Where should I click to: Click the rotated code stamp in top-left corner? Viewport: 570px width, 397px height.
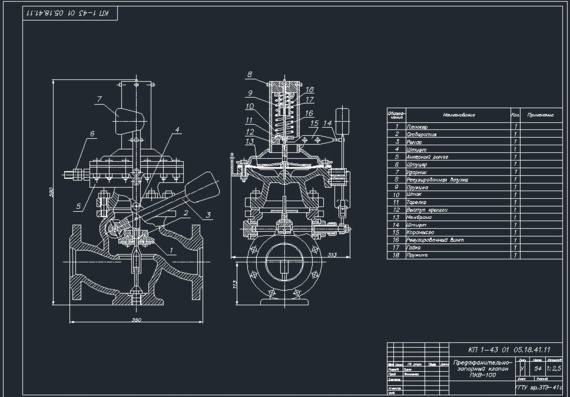70,13
